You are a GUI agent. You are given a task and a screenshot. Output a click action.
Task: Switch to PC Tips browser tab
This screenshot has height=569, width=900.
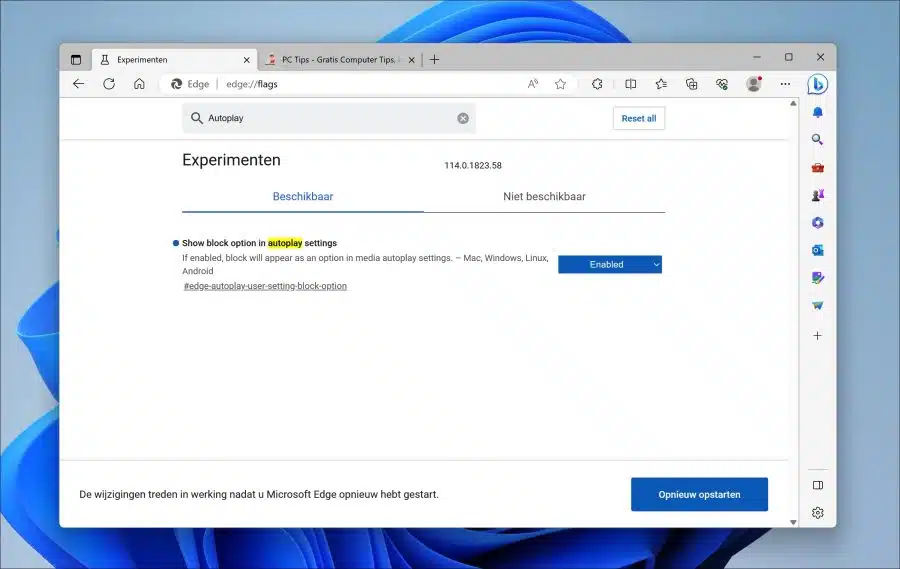339,60
